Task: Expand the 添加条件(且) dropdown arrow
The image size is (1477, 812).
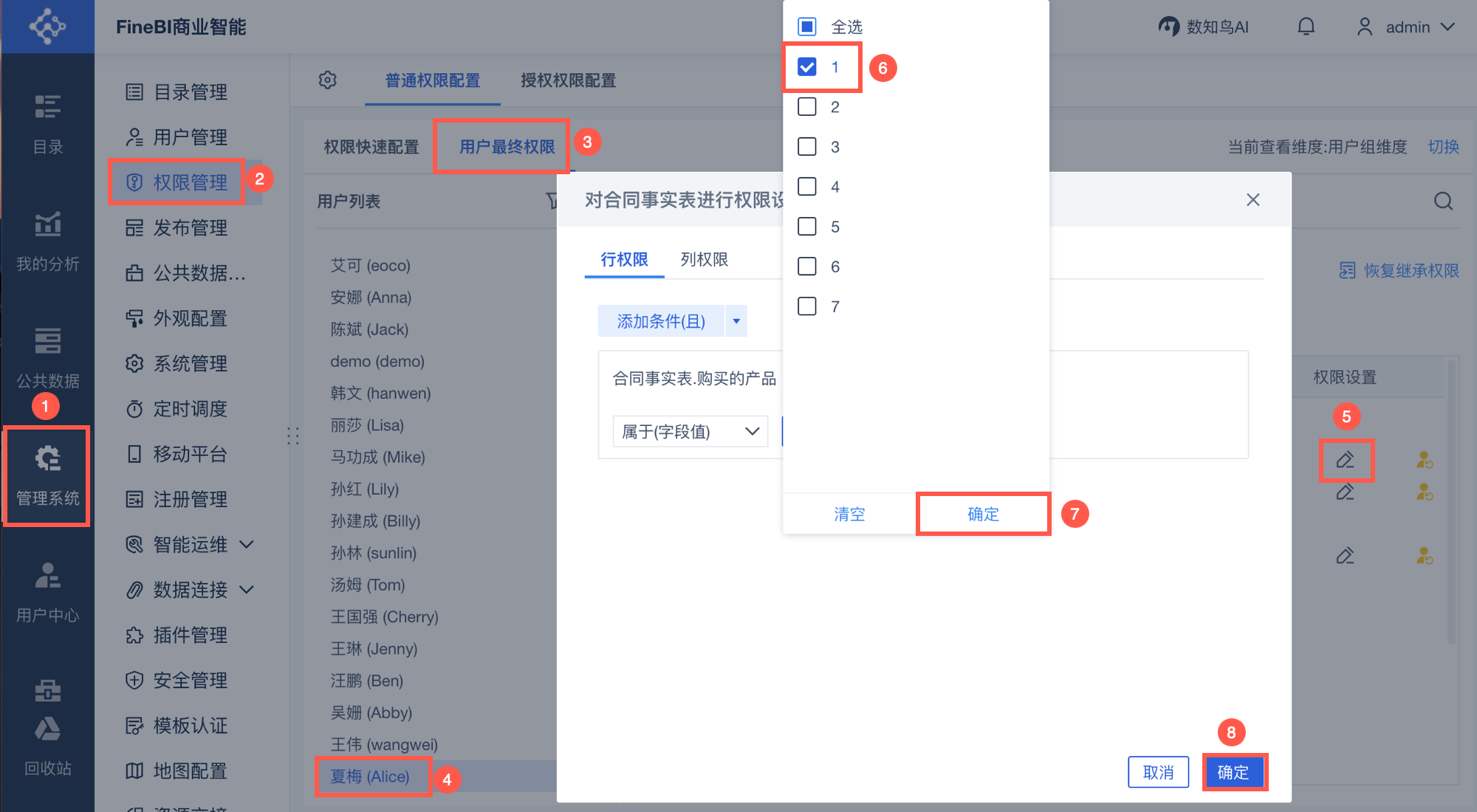Action: pyautogui.click(x=736, y=321)
